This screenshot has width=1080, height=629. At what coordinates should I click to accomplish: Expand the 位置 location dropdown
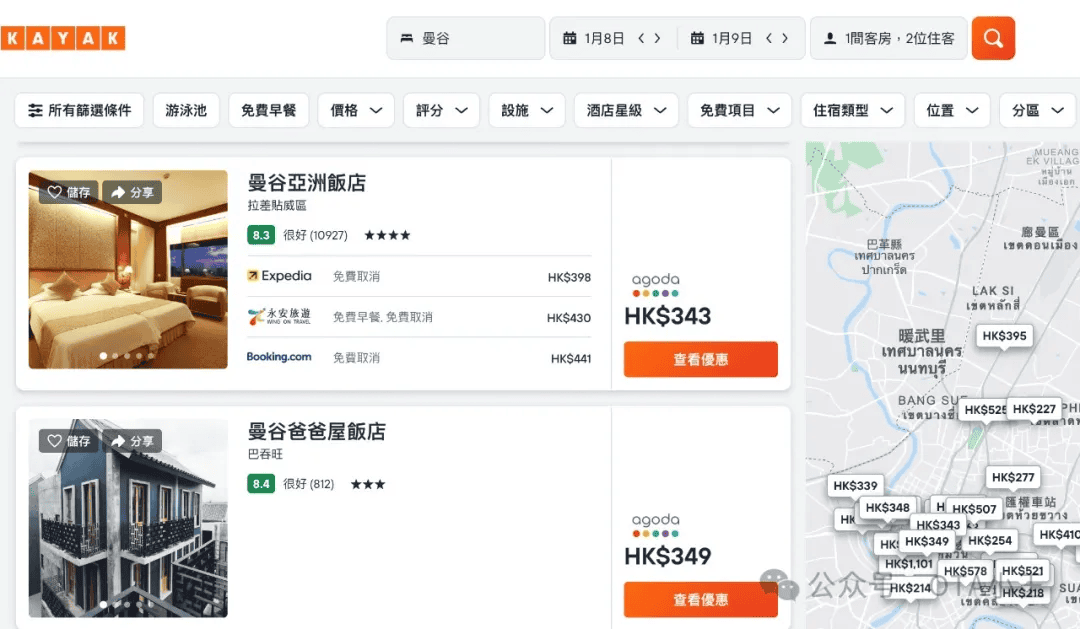[x=952, y=110]
